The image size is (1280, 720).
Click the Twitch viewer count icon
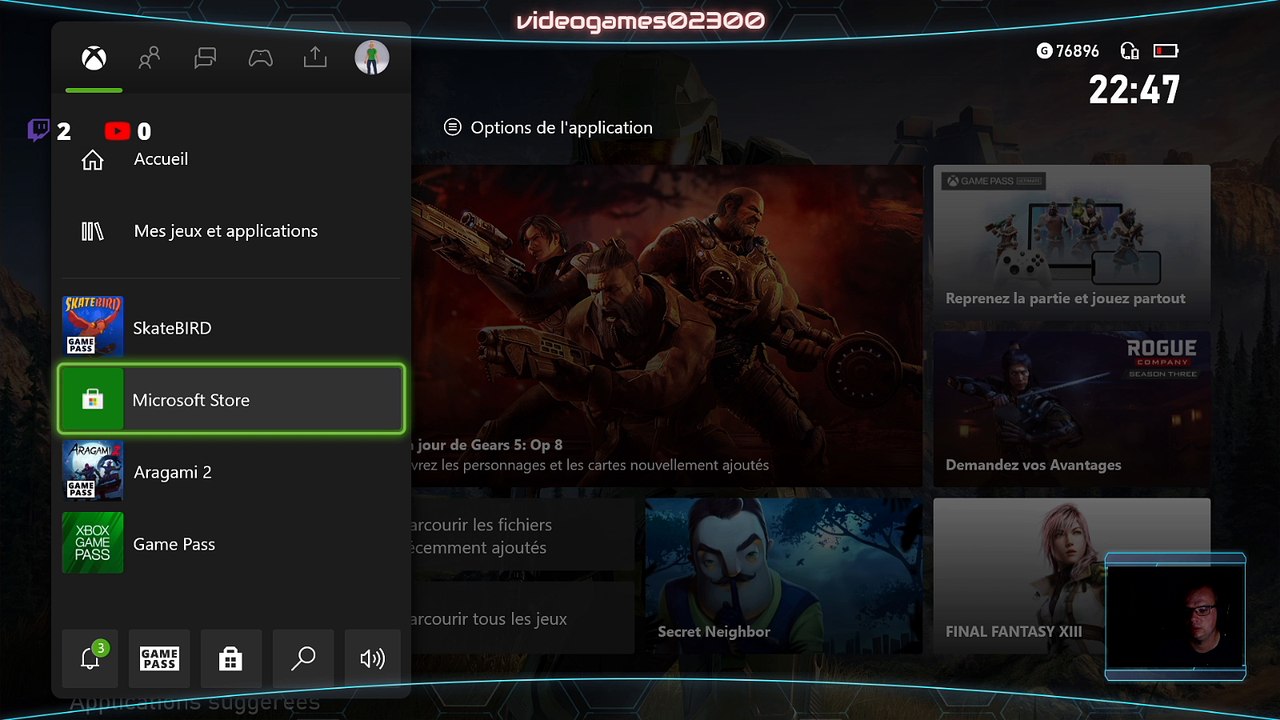pyautogui.click(x=39, y=130)
